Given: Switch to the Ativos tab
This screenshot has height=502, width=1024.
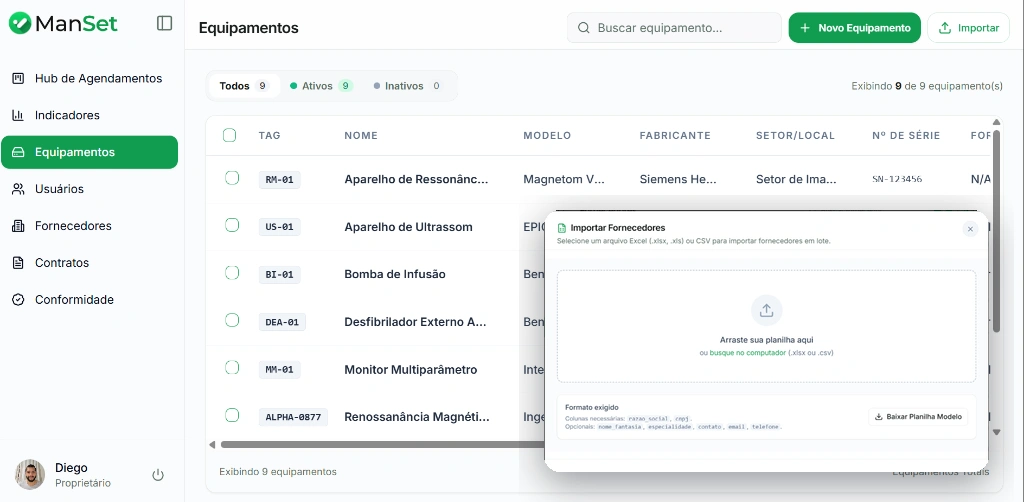Looking at the screenshot, I should (x=321, y=86).
